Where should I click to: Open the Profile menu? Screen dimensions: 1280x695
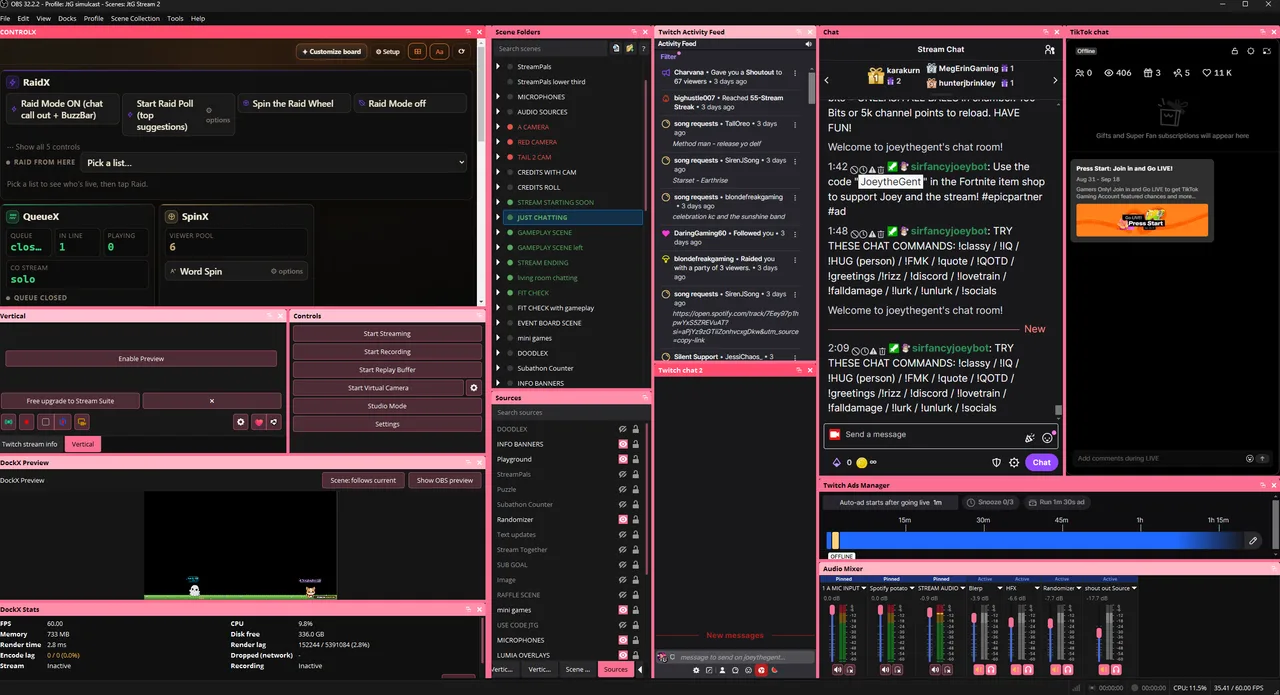coord(94,18)
